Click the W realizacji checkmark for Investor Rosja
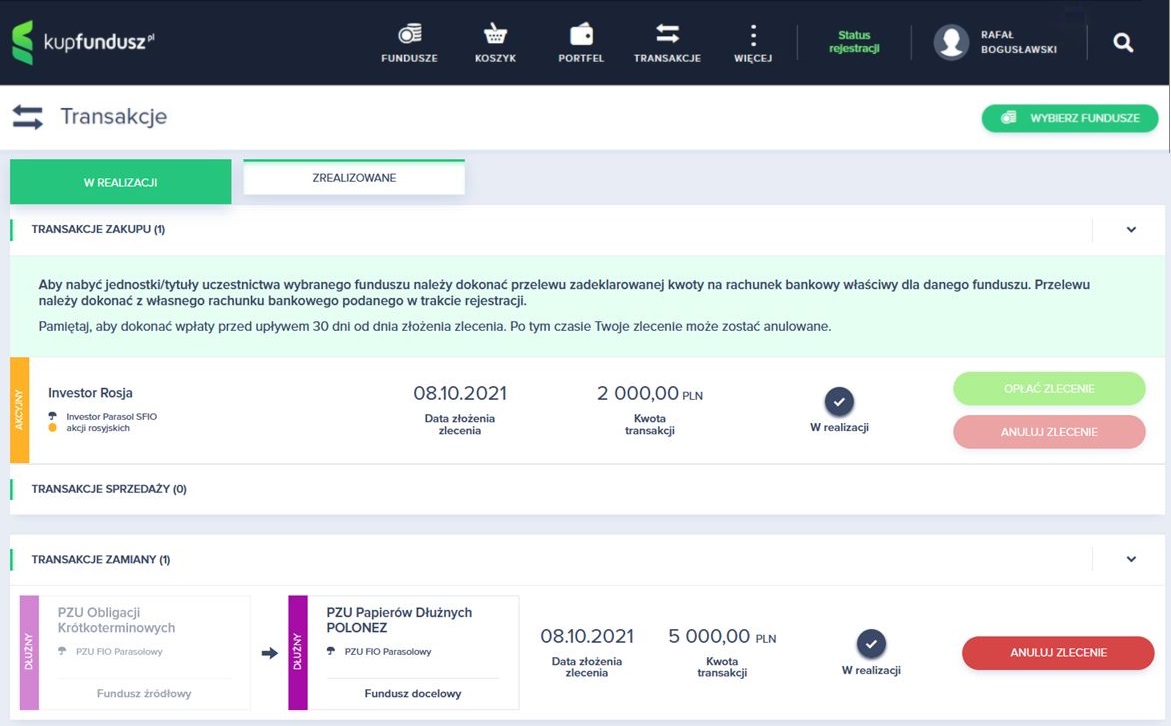The image size is (1171, 726). (x=839, y=402)
